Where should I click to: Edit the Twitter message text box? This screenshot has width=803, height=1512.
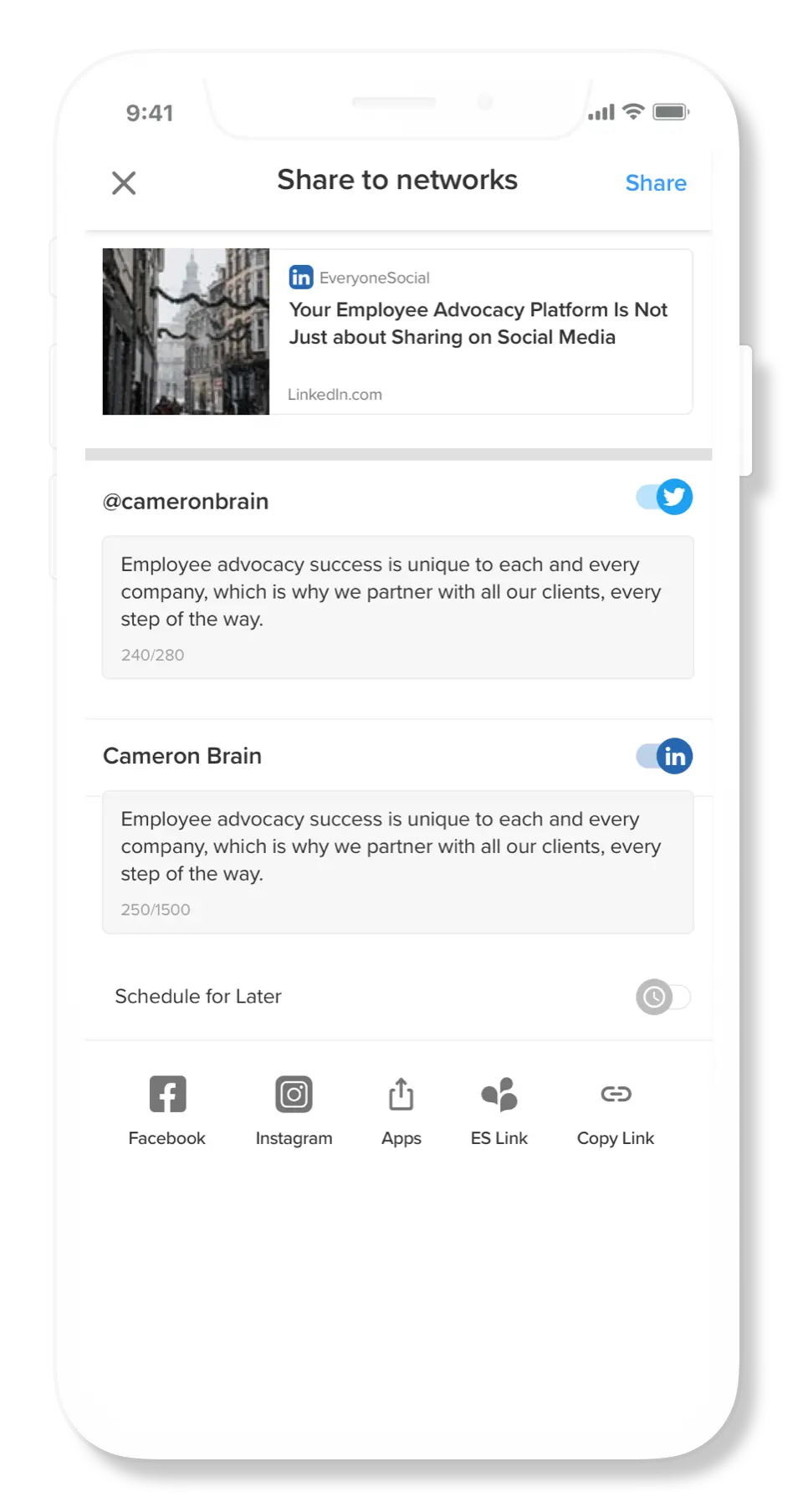click(x=398, y=607)
